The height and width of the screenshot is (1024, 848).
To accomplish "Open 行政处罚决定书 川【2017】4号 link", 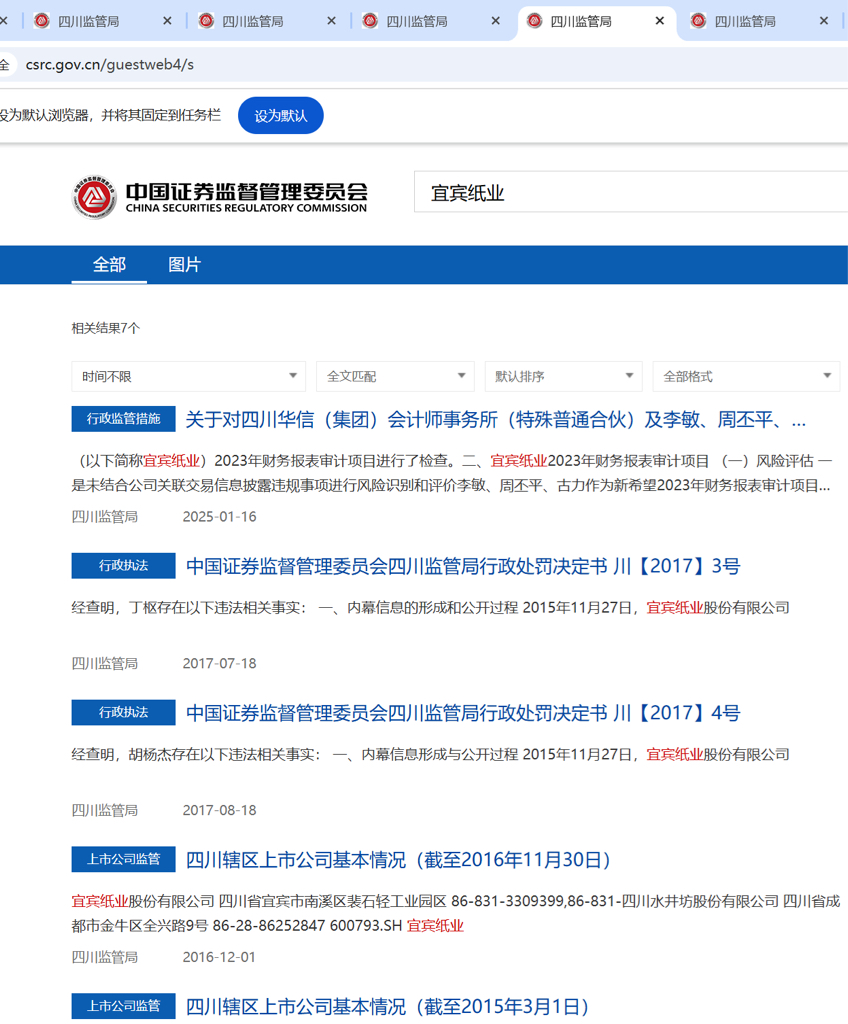I will click(x=463, y=713).
